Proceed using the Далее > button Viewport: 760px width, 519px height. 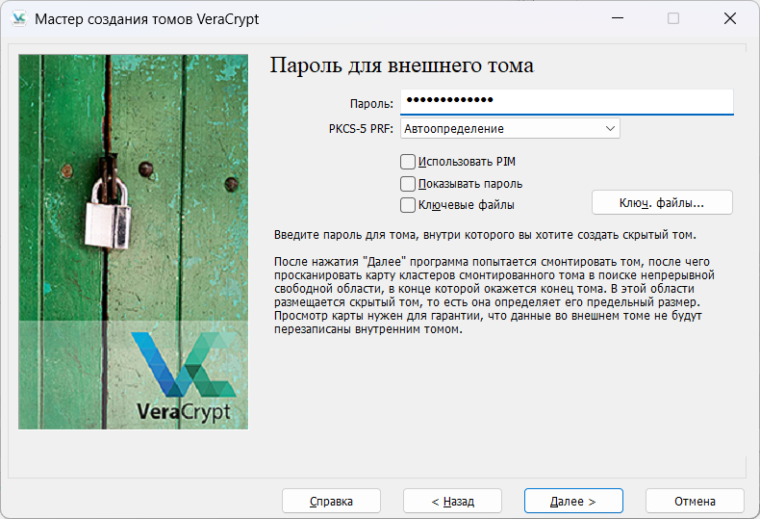[573, 501]
